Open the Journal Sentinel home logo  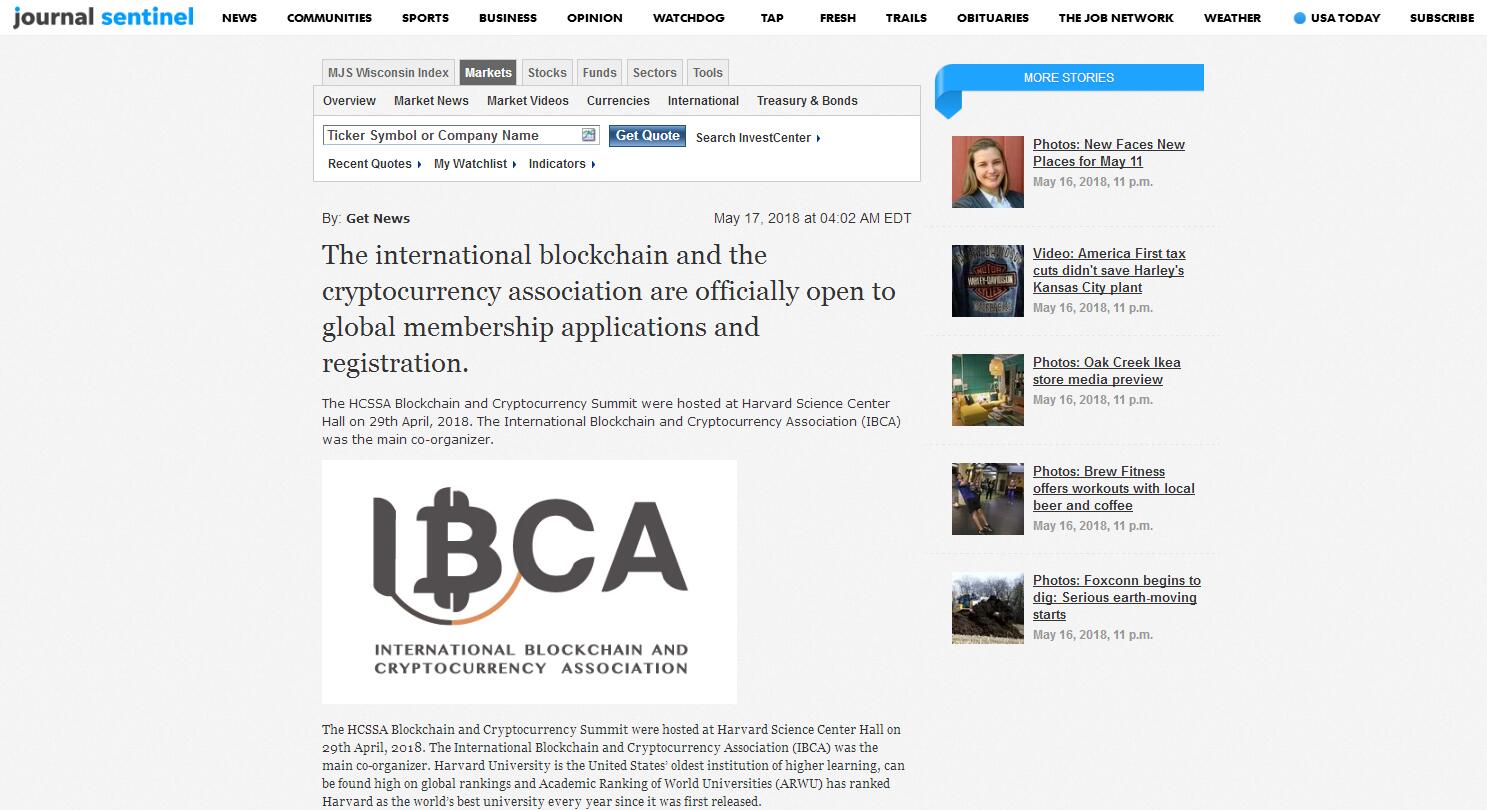[103, 16]
